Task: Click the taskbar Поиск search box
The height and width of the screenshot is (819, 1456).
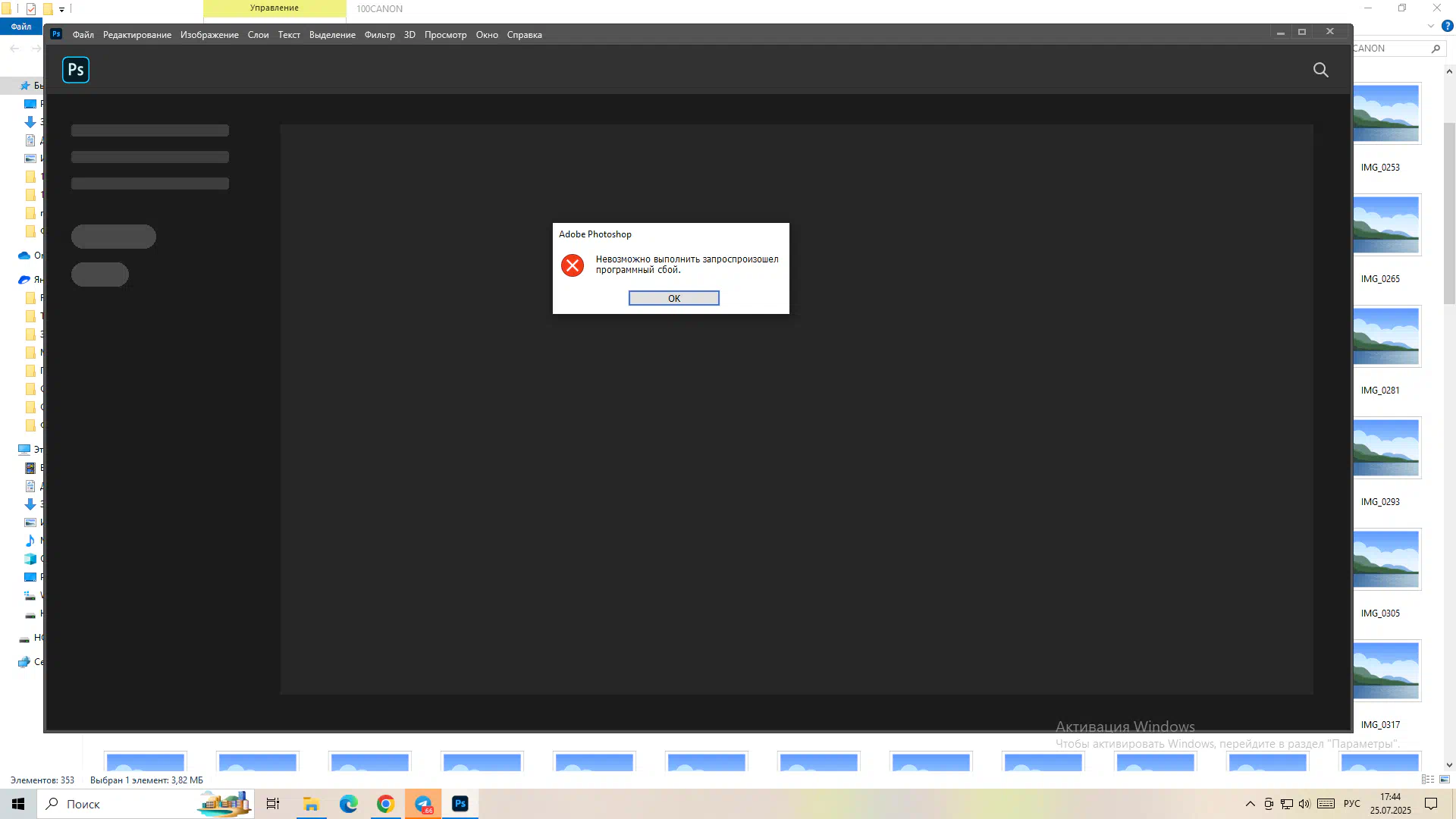Action: point(146,804)
